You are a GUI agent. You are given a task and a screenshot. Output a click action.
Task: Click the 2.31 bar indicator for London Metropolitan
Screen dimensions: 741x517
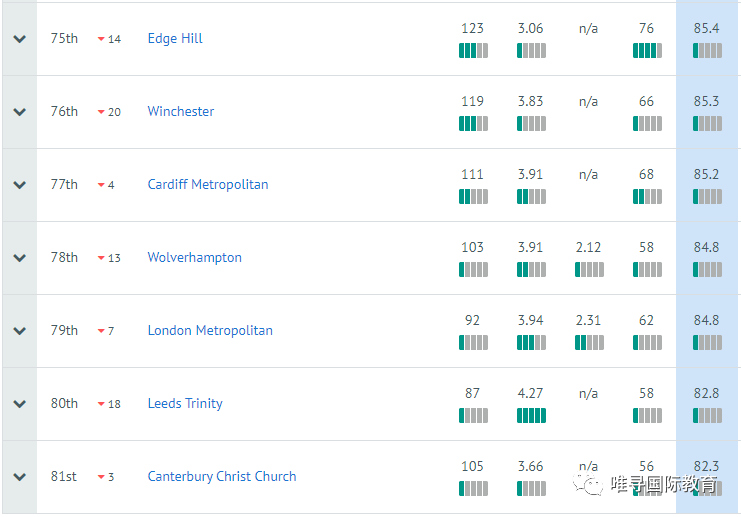click(589, 343)
